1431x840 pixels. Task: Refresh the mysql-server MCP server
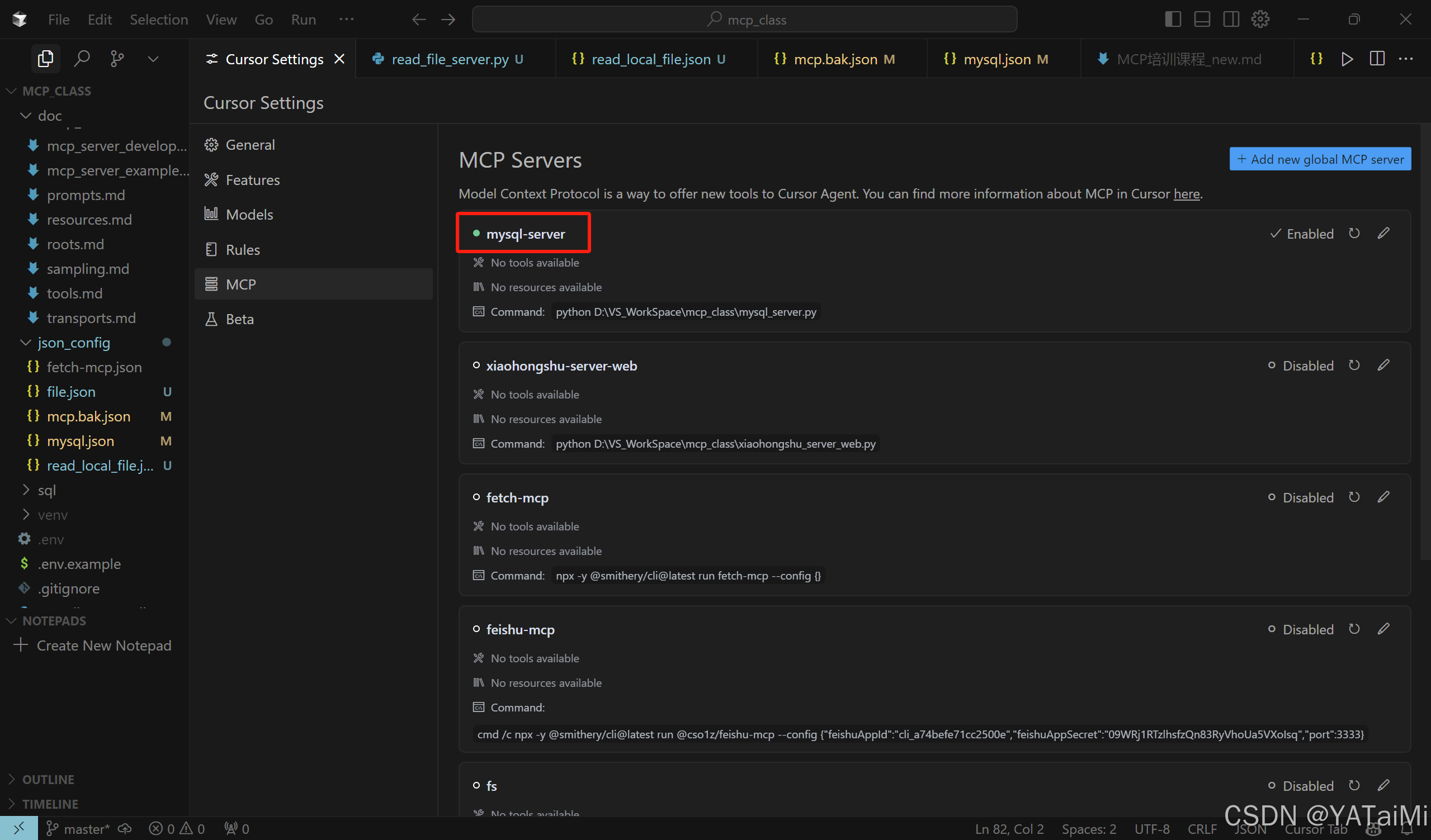click(1354, 233)
